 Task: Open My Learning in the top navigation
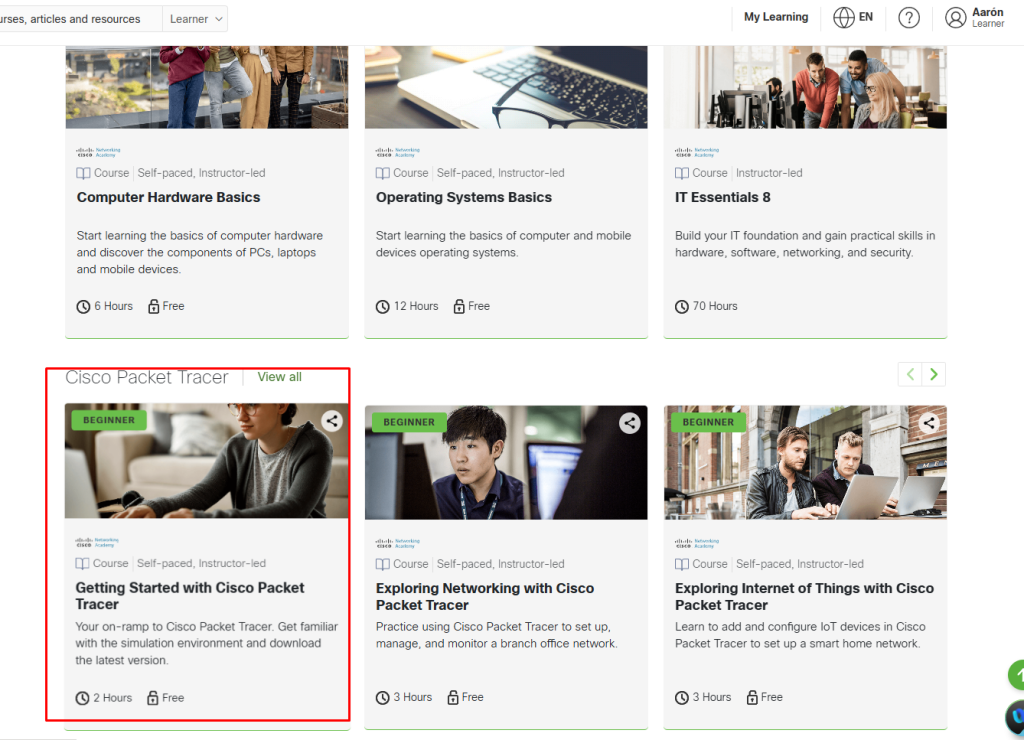[775, 17]
